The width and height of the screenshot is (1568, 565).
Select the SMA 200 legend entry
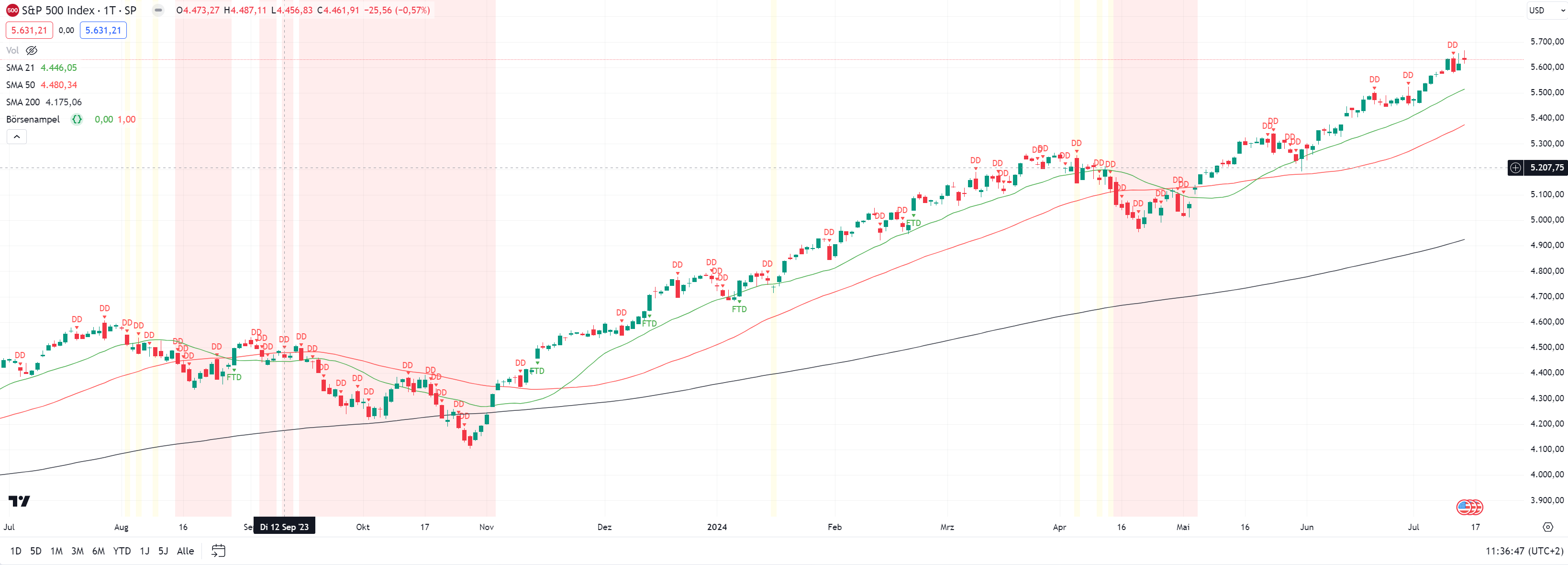coord(22,102)
